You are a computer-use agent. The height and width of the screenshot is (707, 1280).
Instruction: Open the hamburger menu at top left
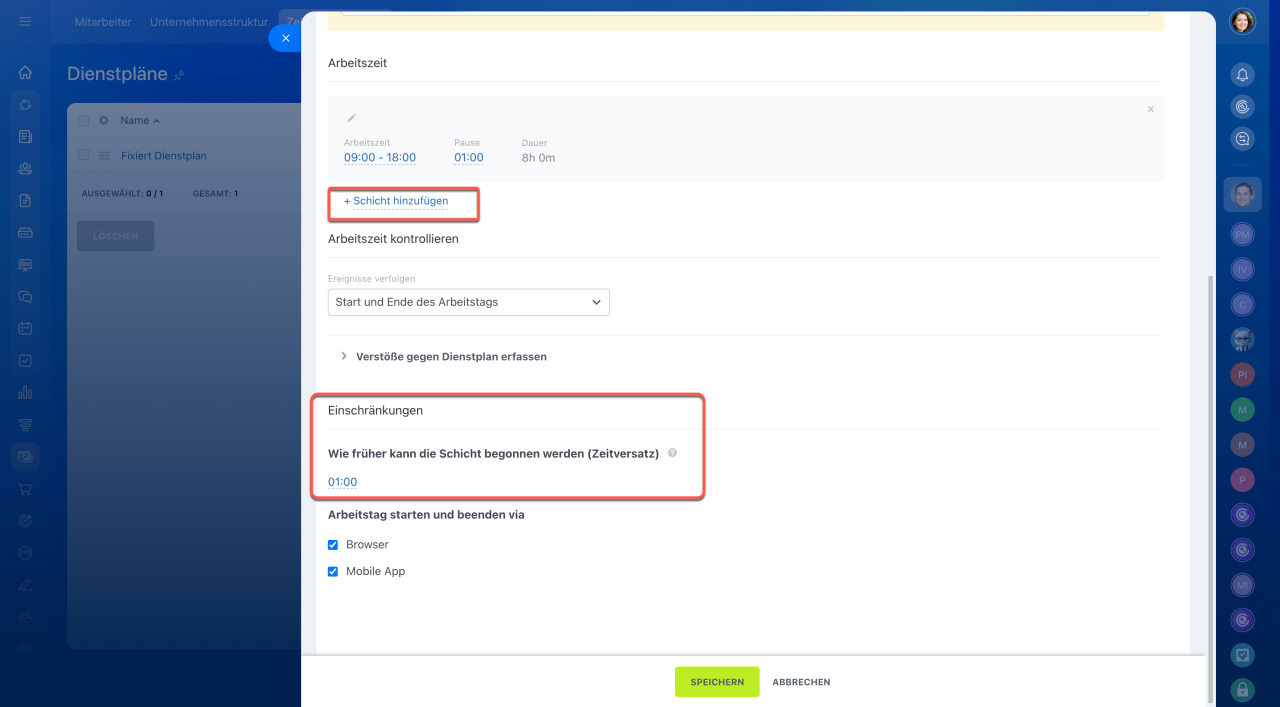[x=25, y=22]
